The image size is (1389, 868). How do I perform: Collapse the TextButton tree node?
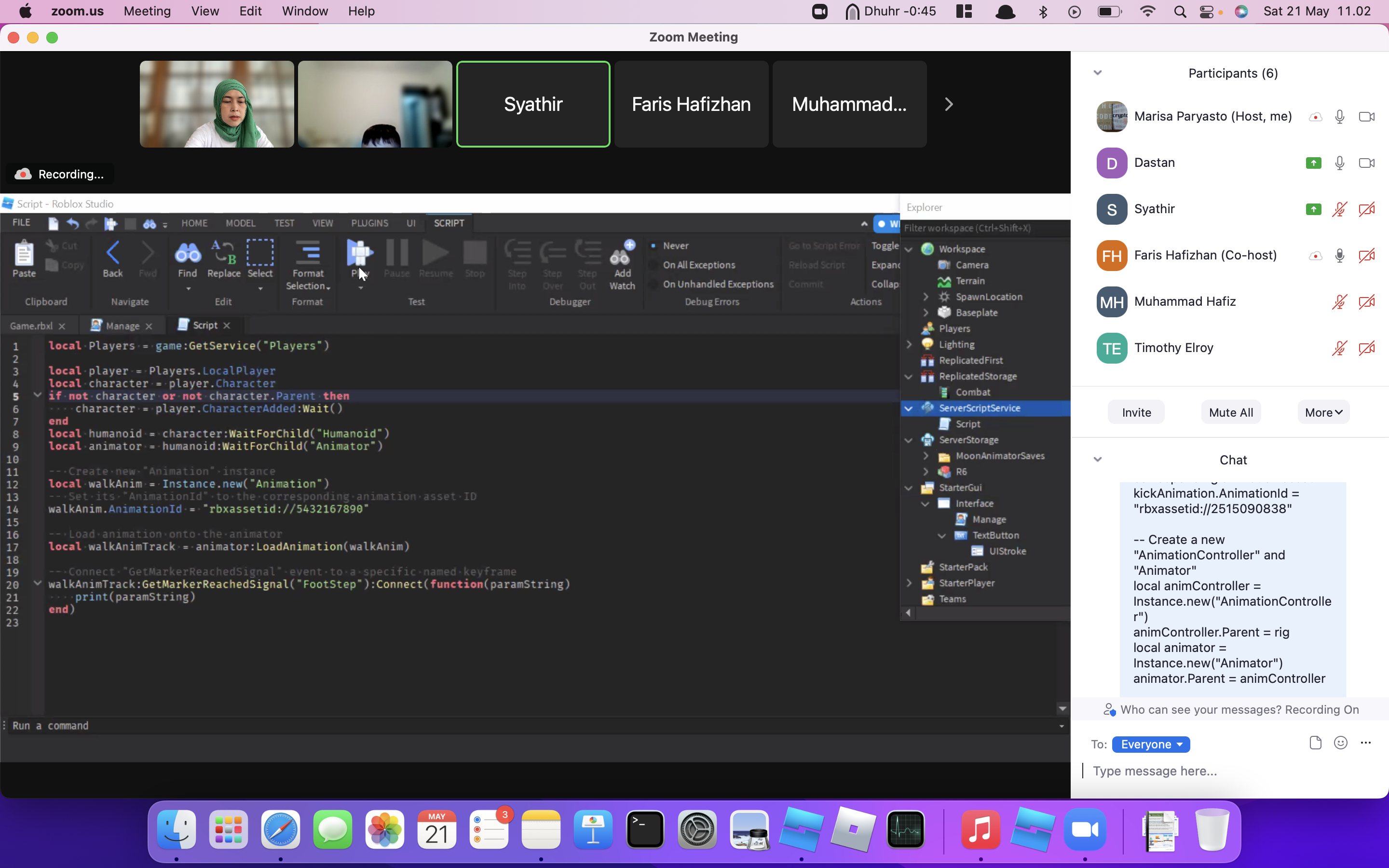click(x=942, y=535)
